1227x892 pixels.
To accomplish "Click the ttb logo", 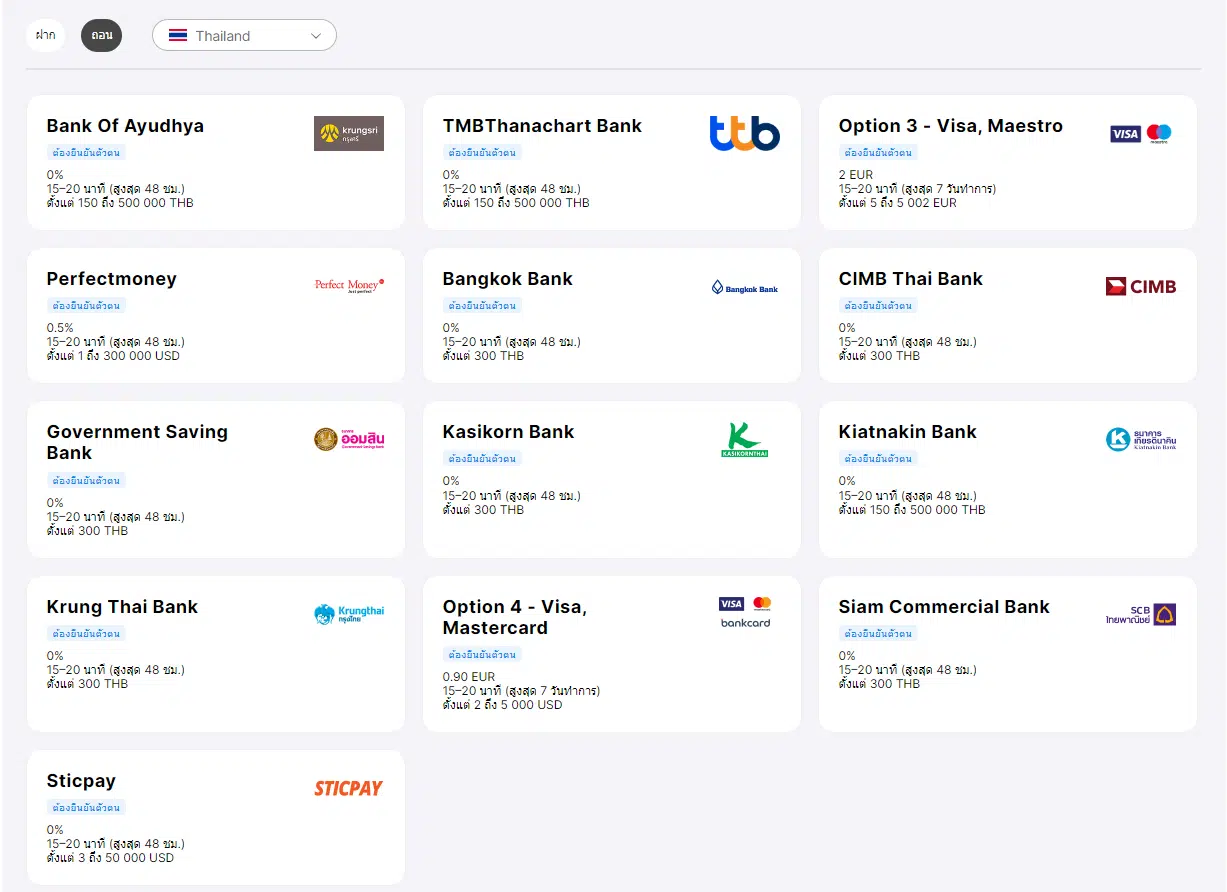I will [x=745, y=133].
